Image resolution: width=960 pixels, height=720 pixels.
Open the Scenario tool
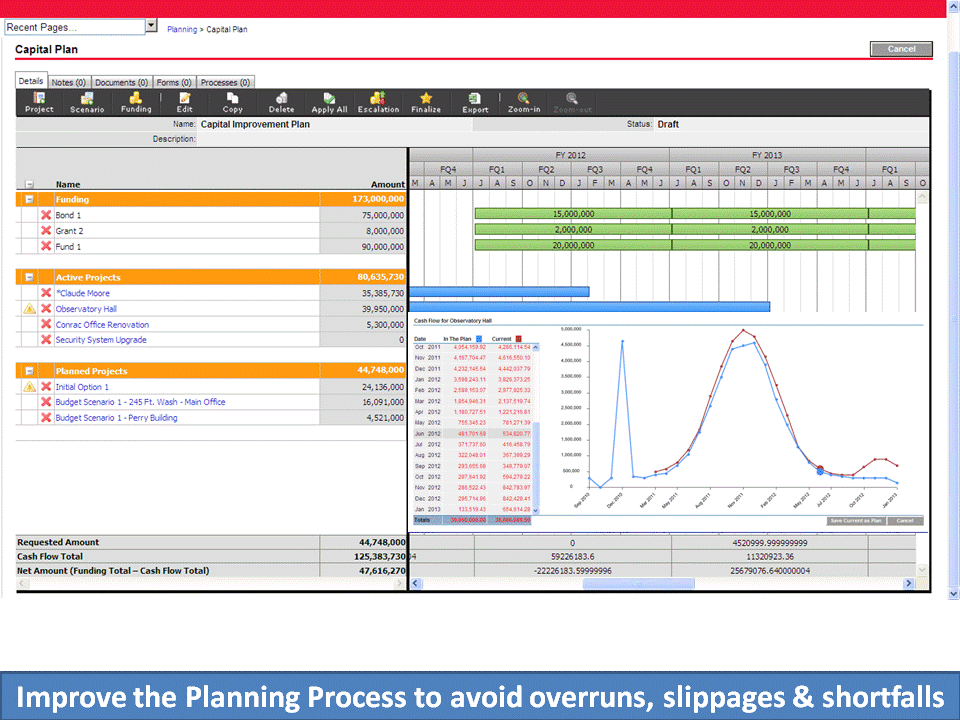point(87,102)
